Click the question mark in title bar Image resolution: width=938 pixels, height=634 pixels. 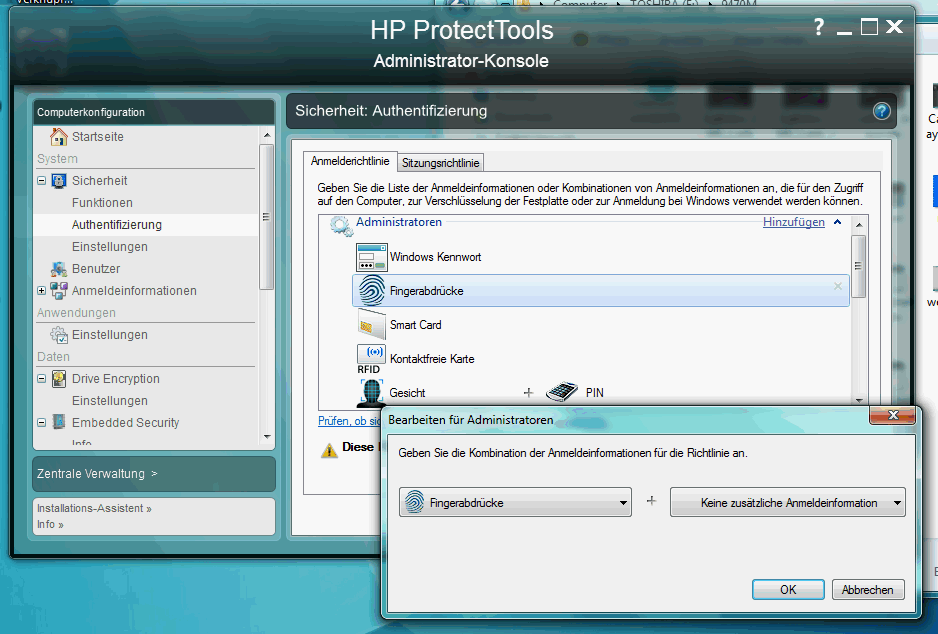tap(819, 28)
